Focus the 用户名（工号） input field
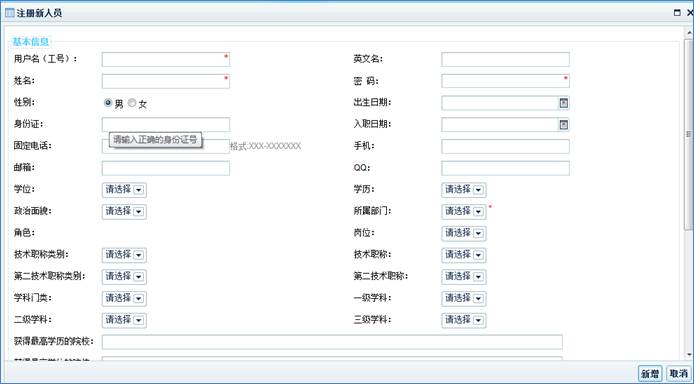 (166, 59)
